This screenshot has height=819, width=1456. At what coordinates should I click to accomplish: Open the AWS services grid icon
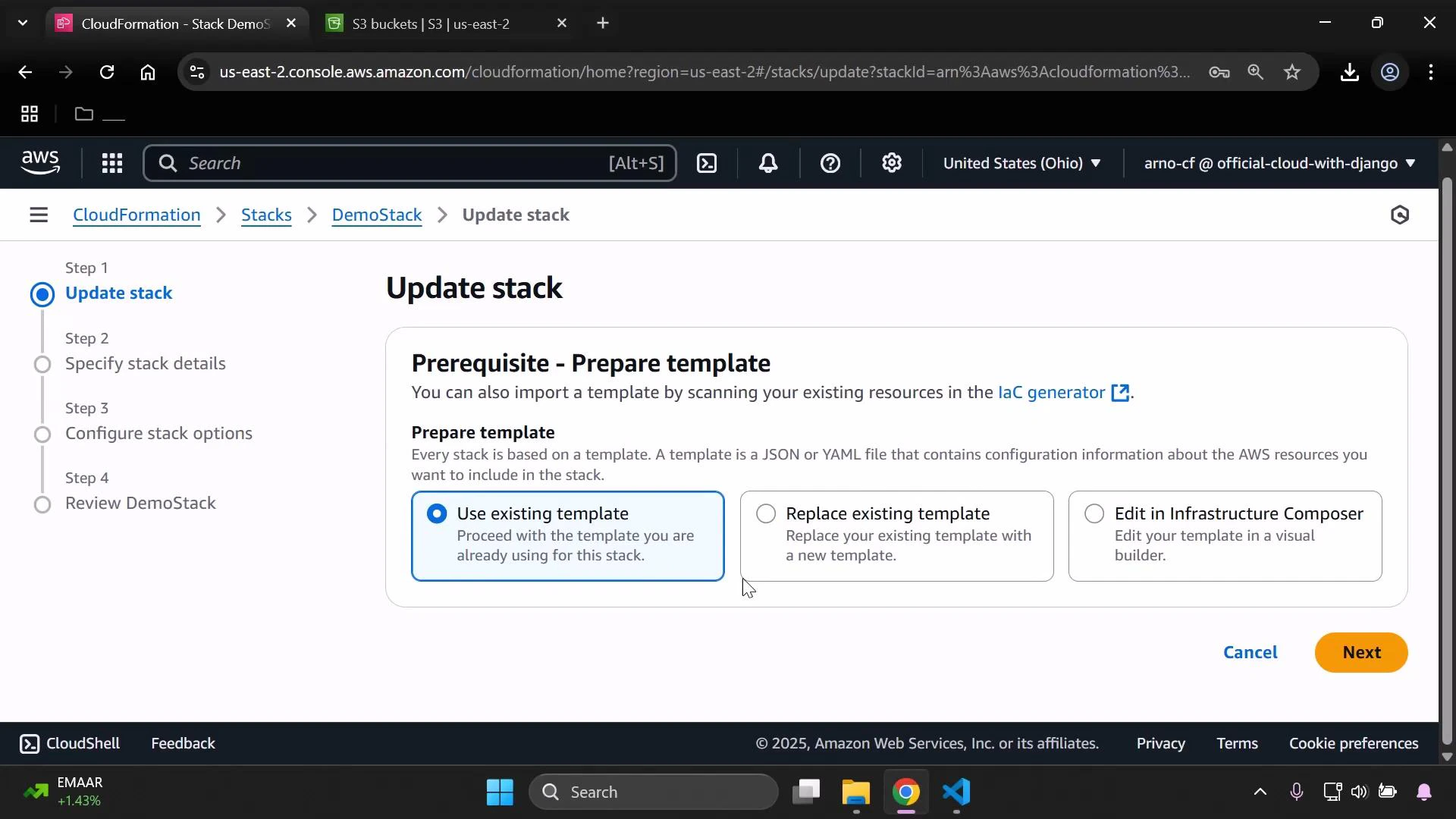[x=112, y=163]
